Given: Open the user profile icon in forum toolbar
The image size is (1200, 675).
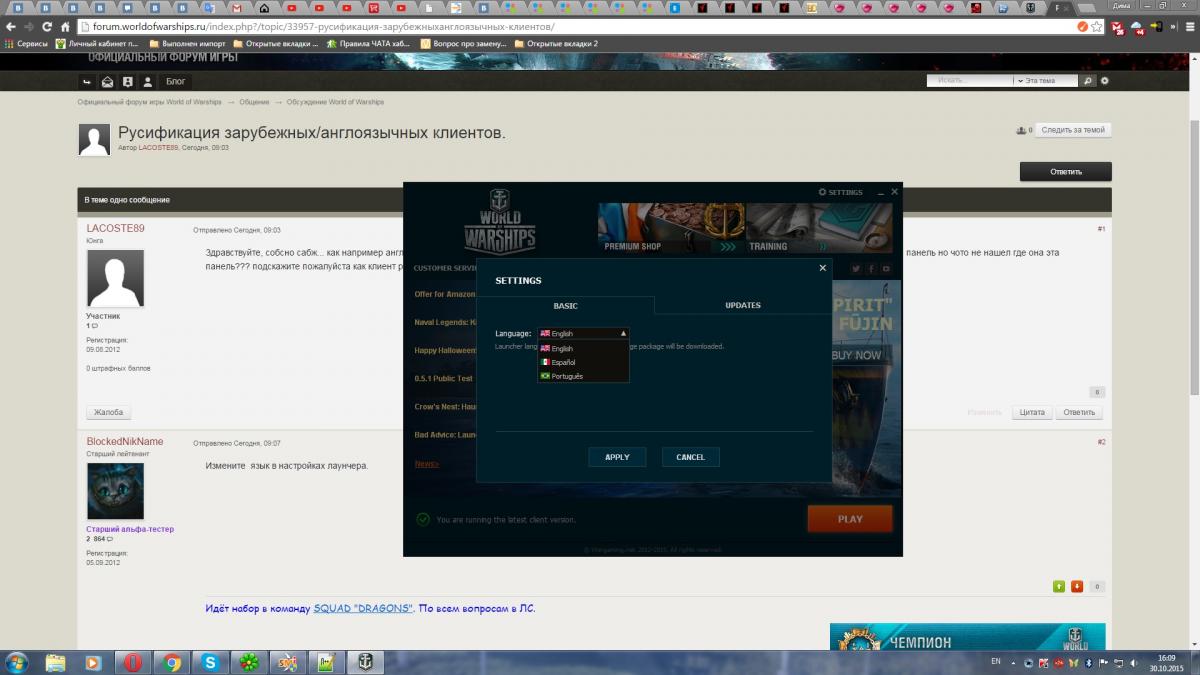Looking at the screenshot, I should (x=148, y=81).
